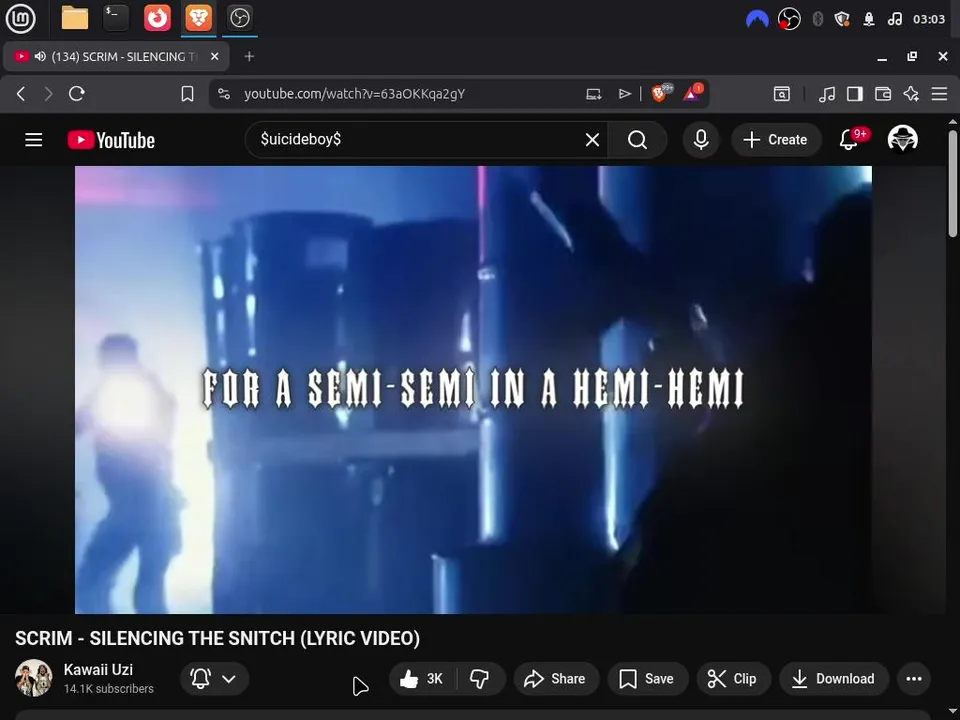Share the video
960x720 pixels.
556,678
